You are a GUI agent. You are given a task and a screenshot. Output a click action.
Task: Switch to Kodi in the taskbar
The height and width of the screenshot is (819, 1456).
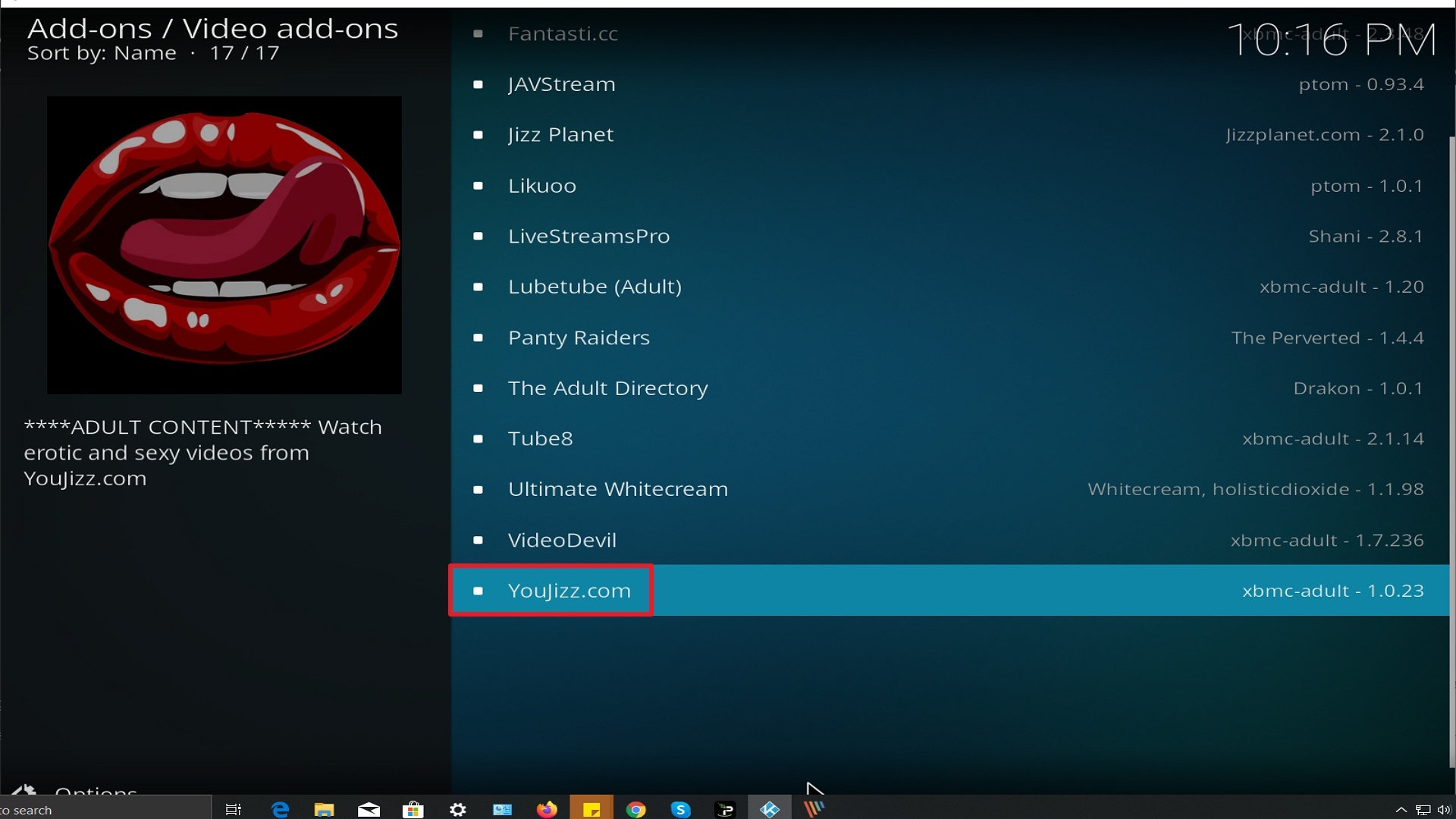click(x=770, y=809)
